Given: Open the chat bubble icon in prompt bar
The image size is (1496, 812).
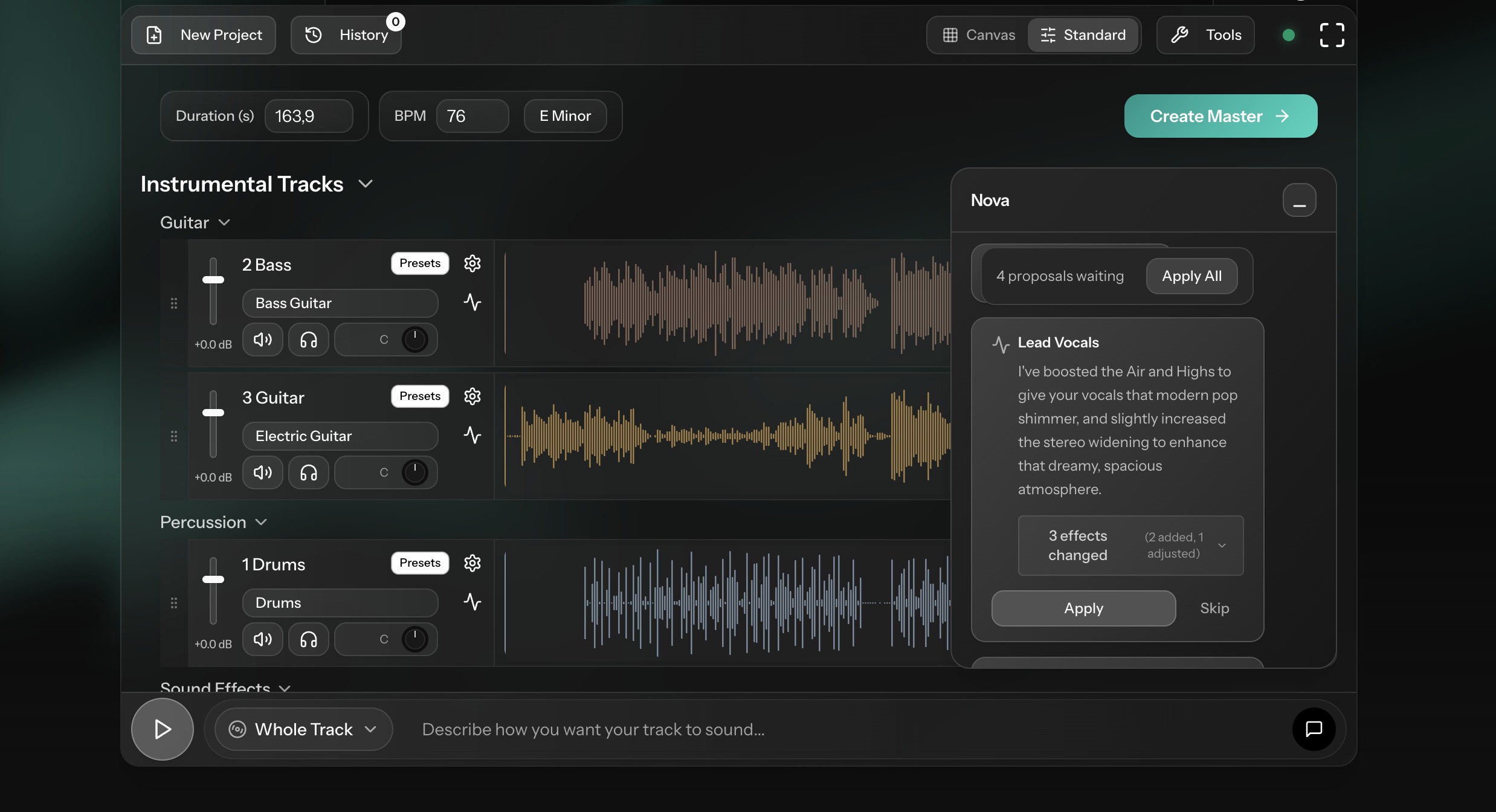Looking at the screenshot, I should tap(1314, 729).
